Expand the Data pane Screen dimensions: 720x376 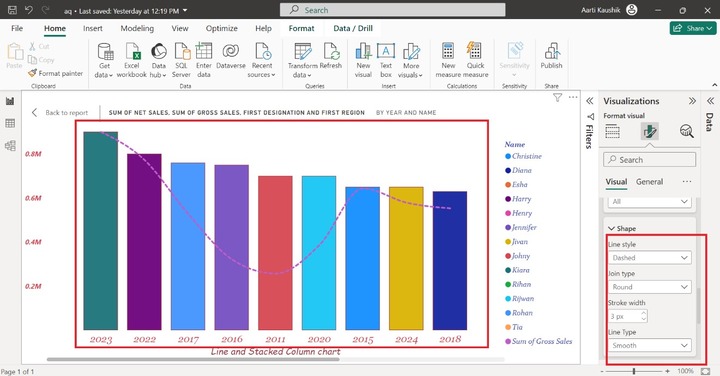pos(710,101)
